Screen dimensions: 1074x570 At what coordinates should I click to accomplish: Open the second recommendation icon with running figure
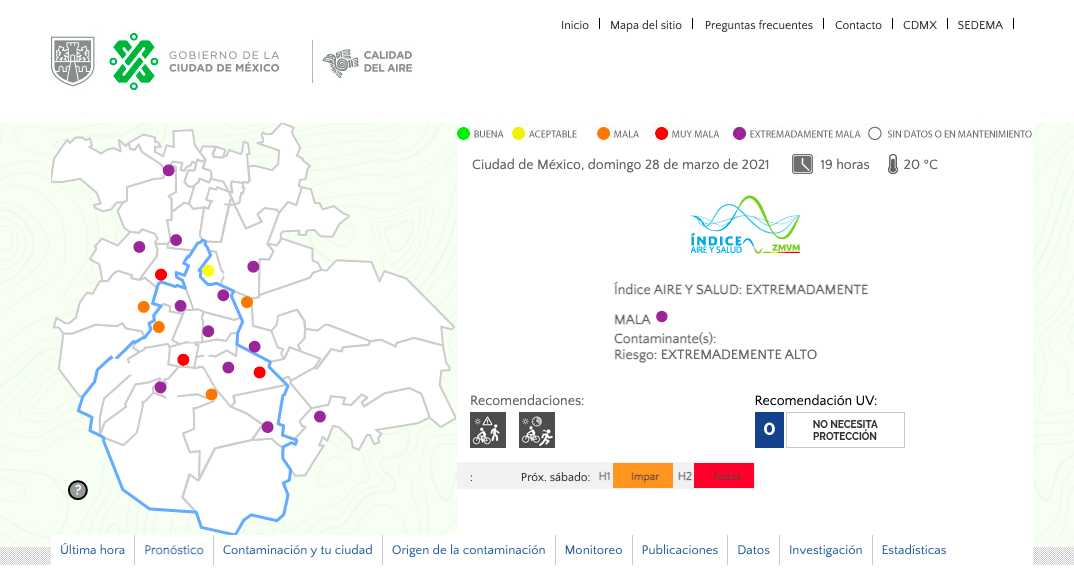click(x=537, y=430)
